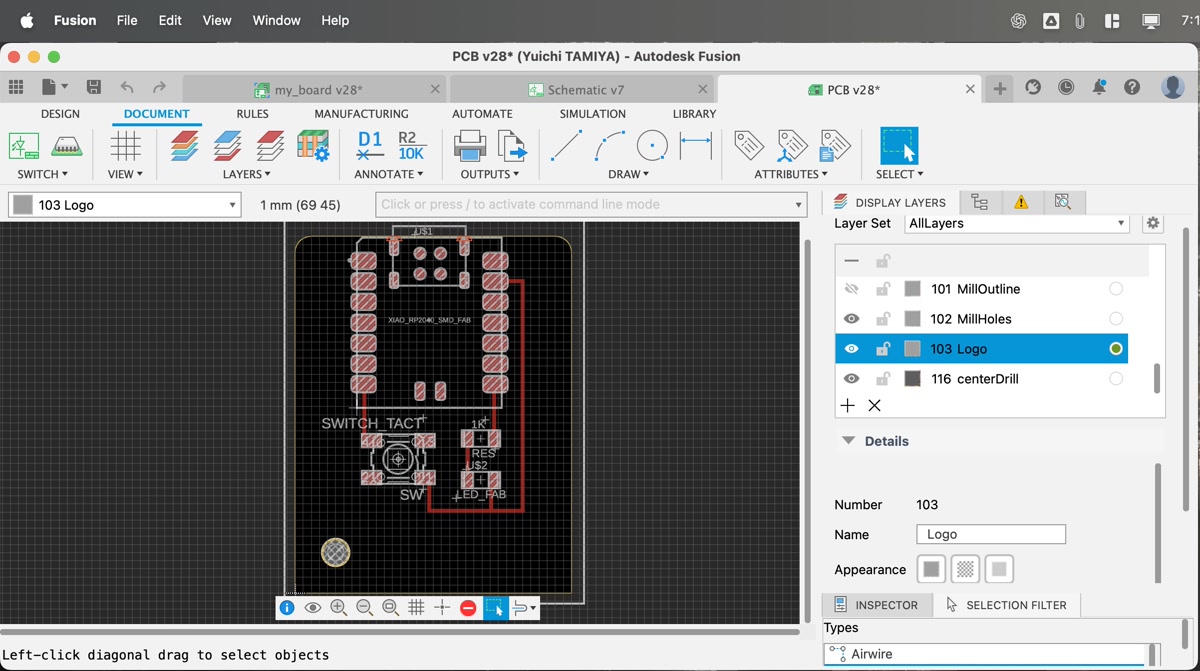This screenshot has width=1200, height=671.
Task: Click the layer Name input field
Action: click(x=990, y=535)
